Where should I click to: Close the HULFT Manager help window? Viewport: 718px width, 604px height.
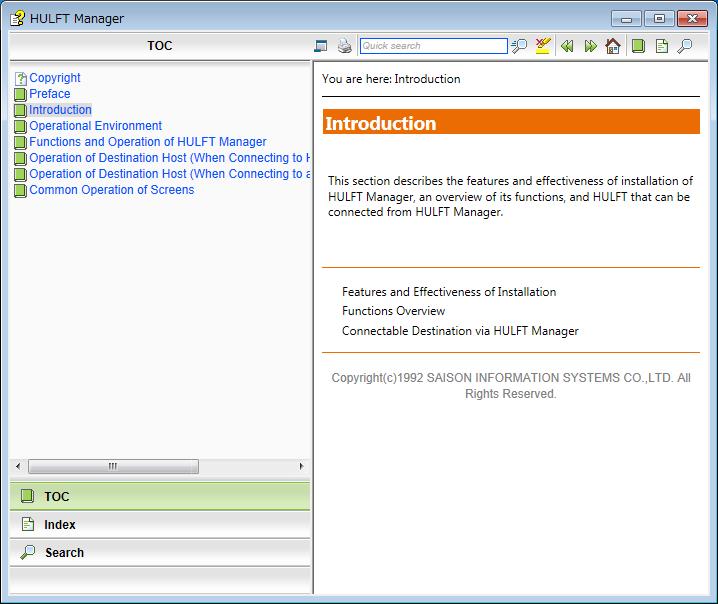(692, 19)
